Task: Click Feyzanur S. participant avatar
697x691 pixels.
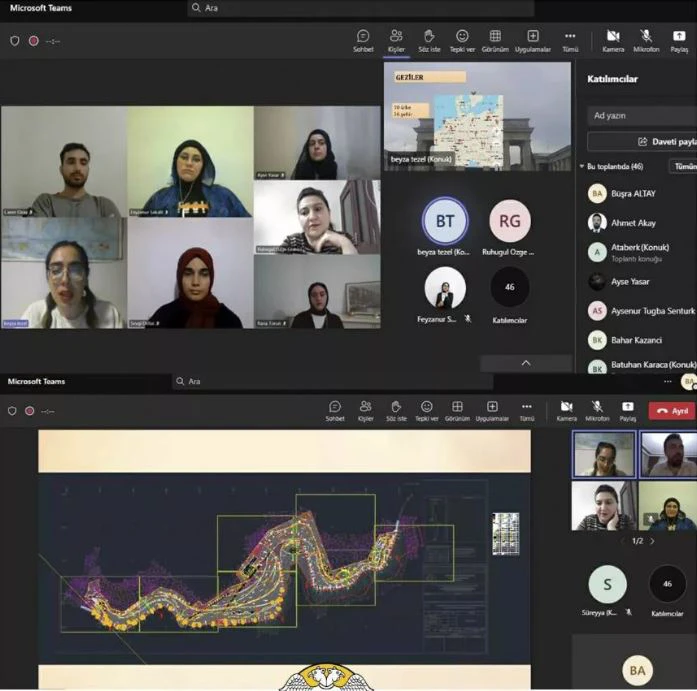Action: (x=445, y=288)
